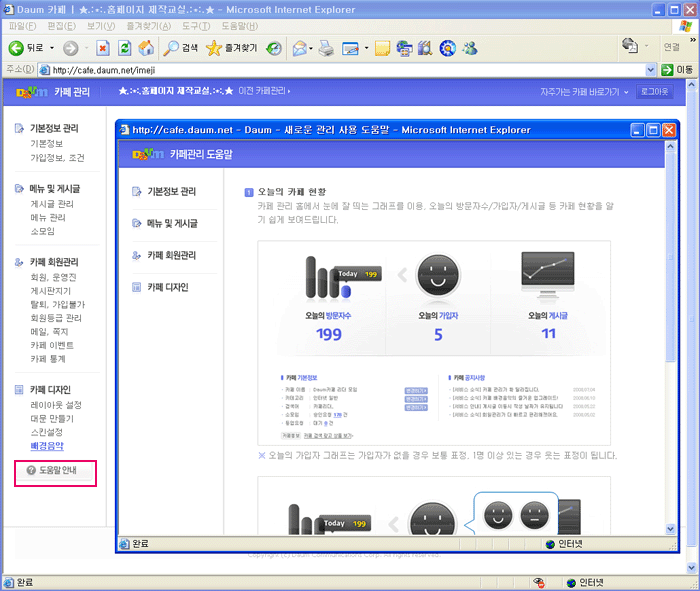Open 탈퇴, 가입불가 in main sidebar
Image resolution: width=700 pixels, height=591 pixels.
(57, 304)
